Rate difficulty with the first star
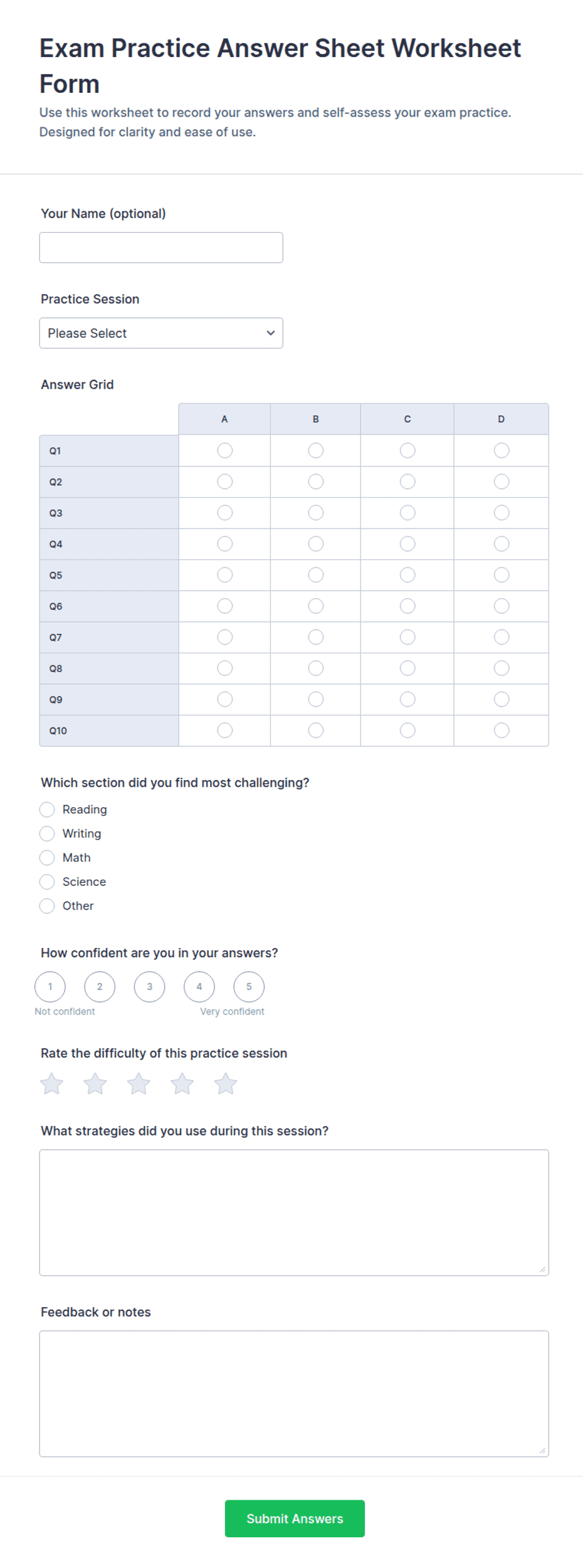The image size is (583, 1568). 52,1084
